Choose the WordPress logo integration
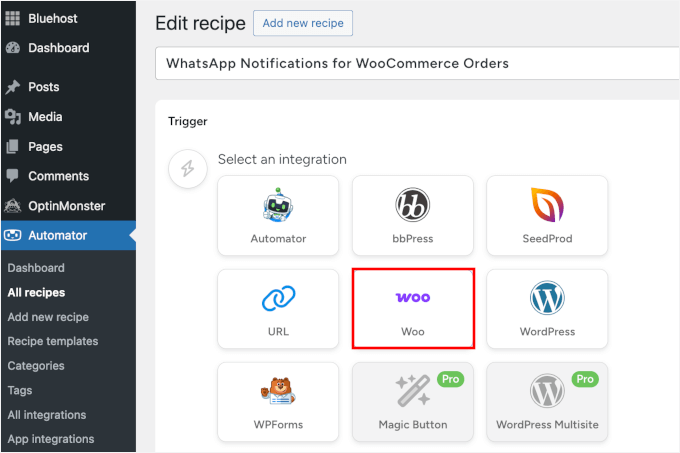 547,309
